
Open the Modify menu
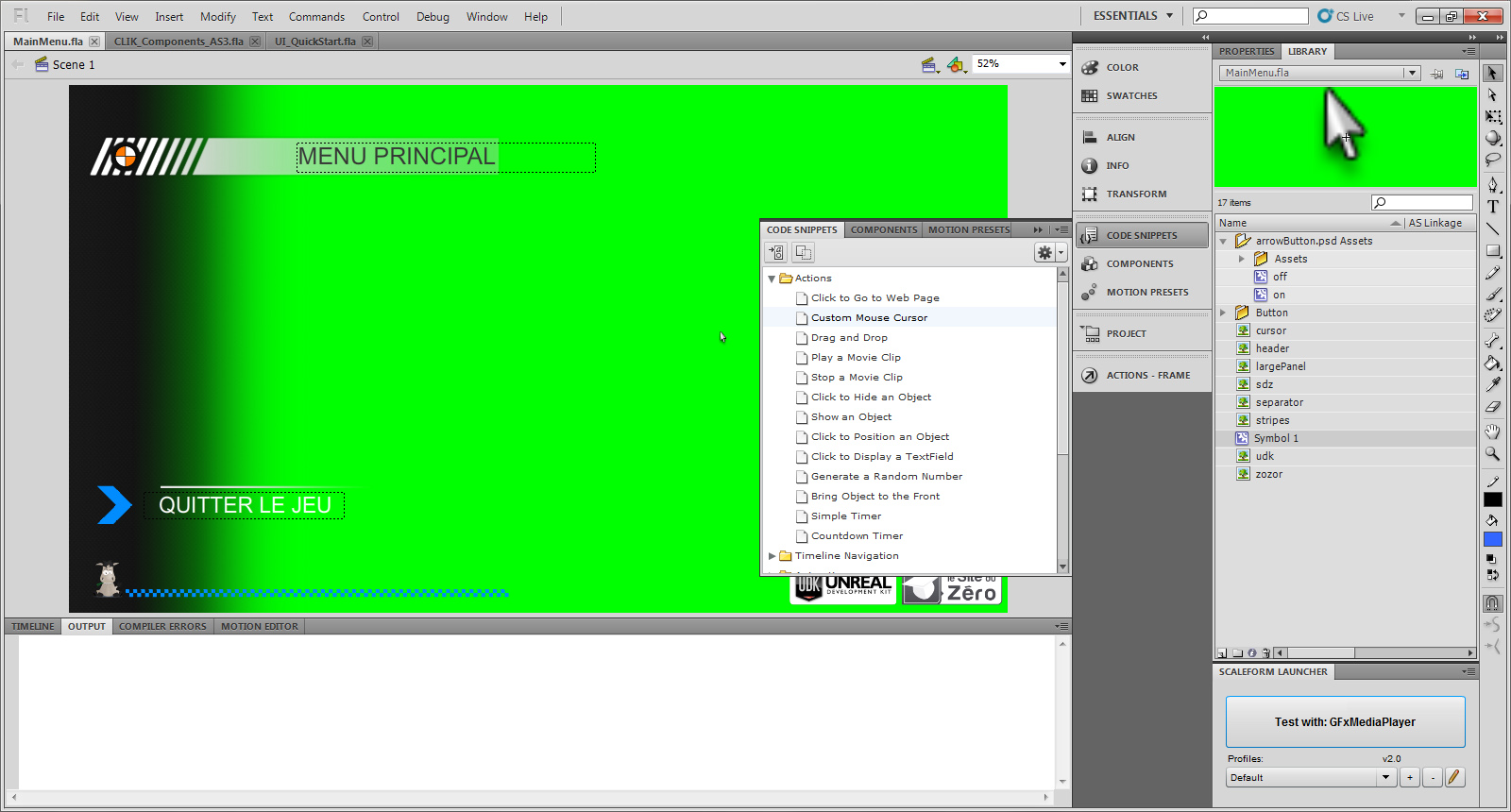[217, 16]
